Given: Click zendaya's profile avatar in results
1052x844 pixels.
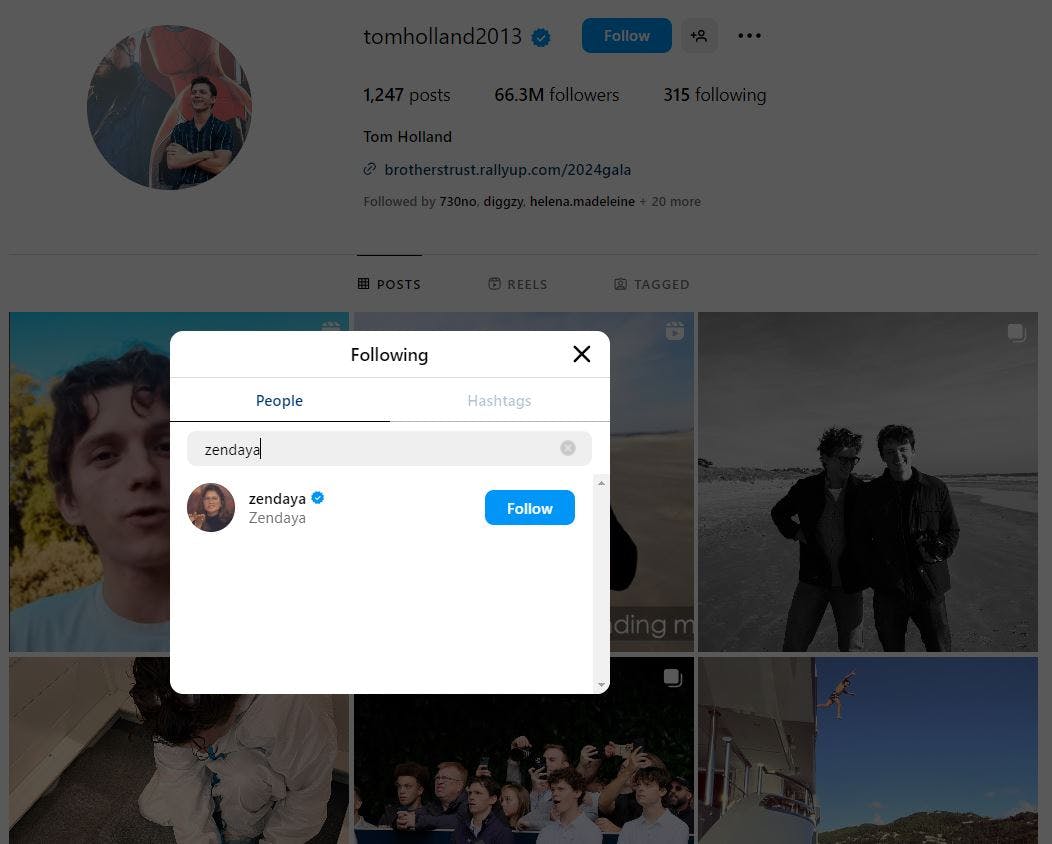Looking at the screenshot, I should pos(211,507).
